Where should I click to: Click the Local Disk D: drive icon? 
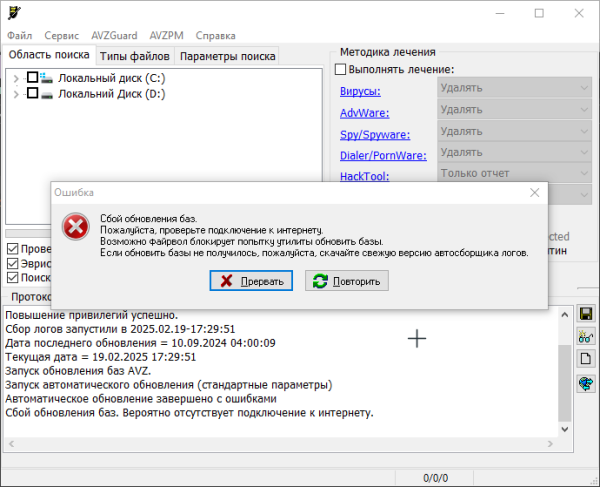click(x=46, y=94)
